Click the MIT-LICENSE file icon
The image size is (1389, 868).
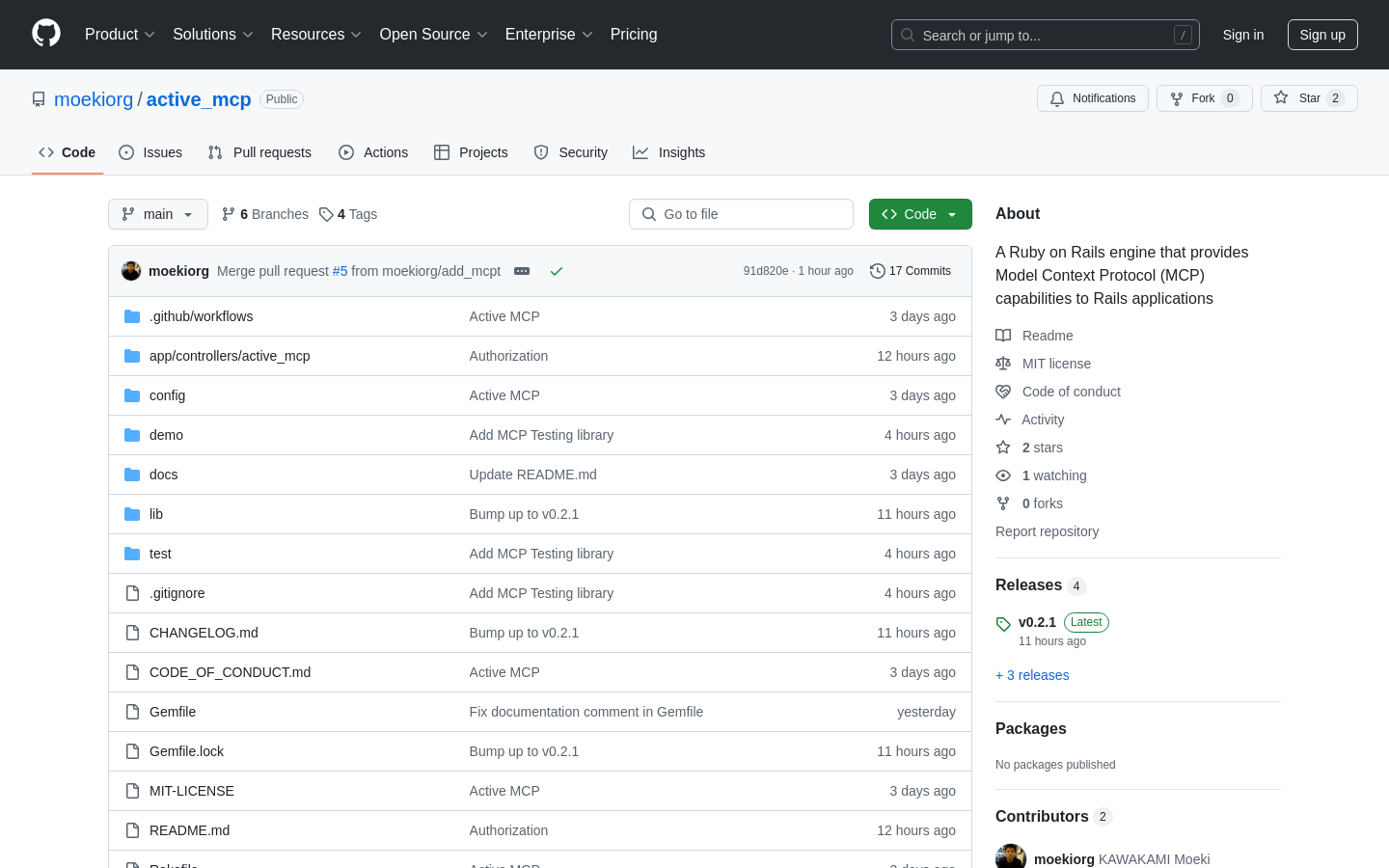tap(132, 791)
